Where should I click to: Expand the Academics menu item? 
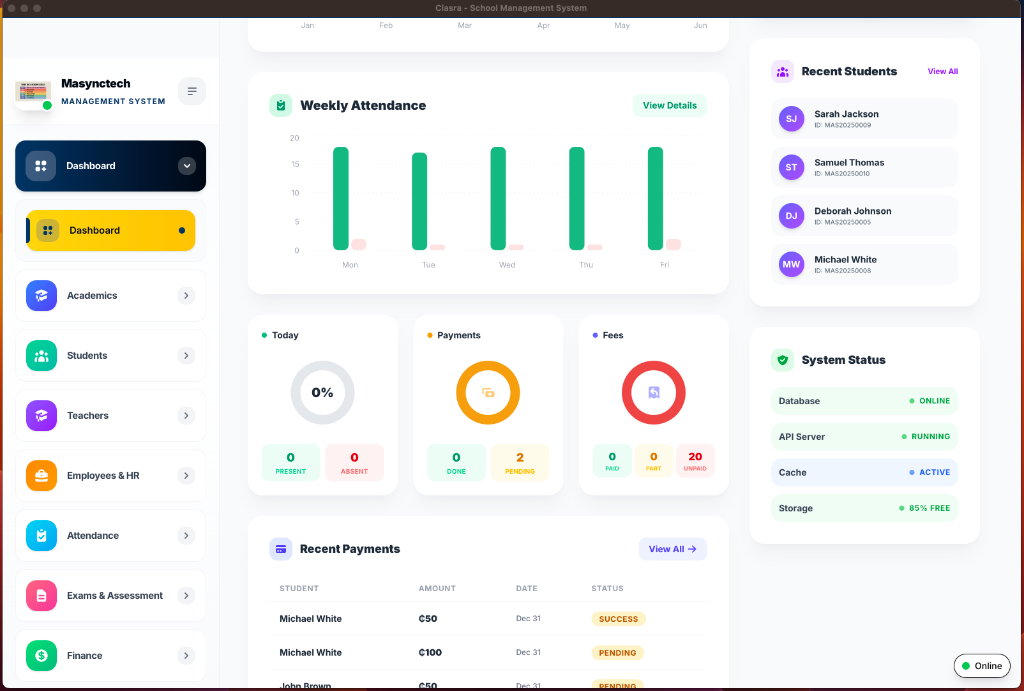[186, 295]
